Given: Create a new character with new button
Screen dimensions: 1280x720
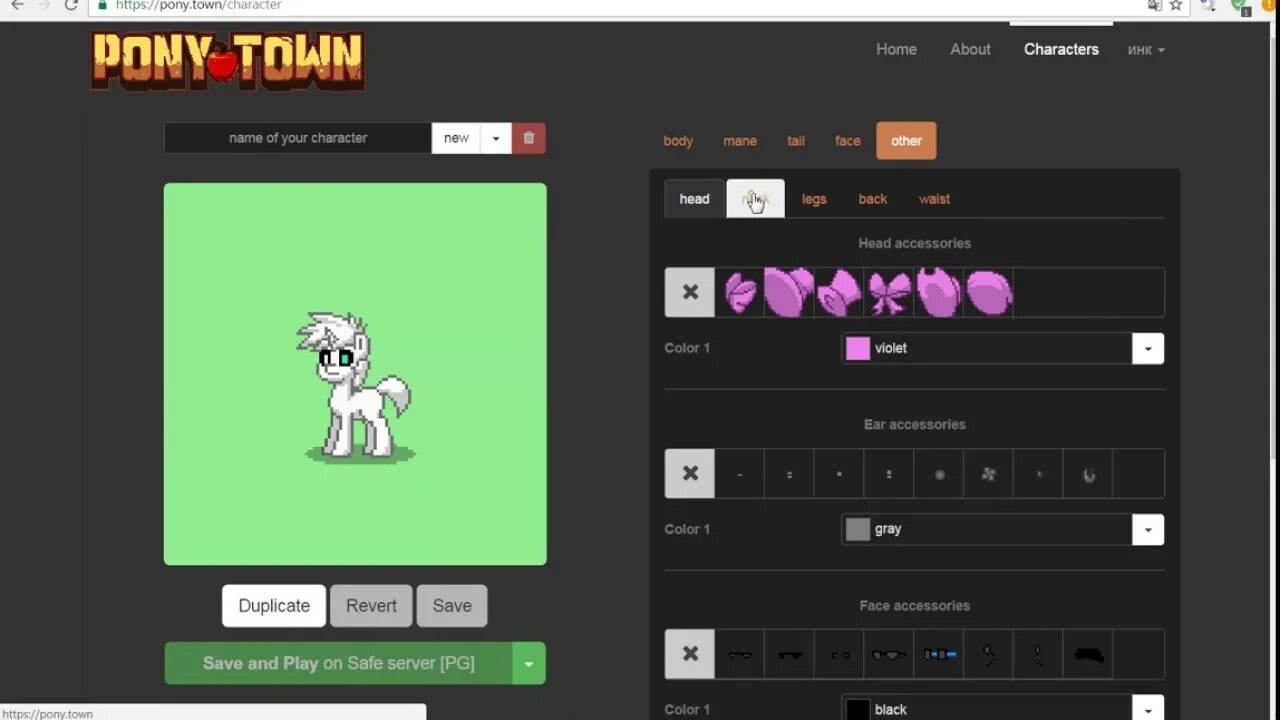Looking at the screenshot, I should 456,138.
